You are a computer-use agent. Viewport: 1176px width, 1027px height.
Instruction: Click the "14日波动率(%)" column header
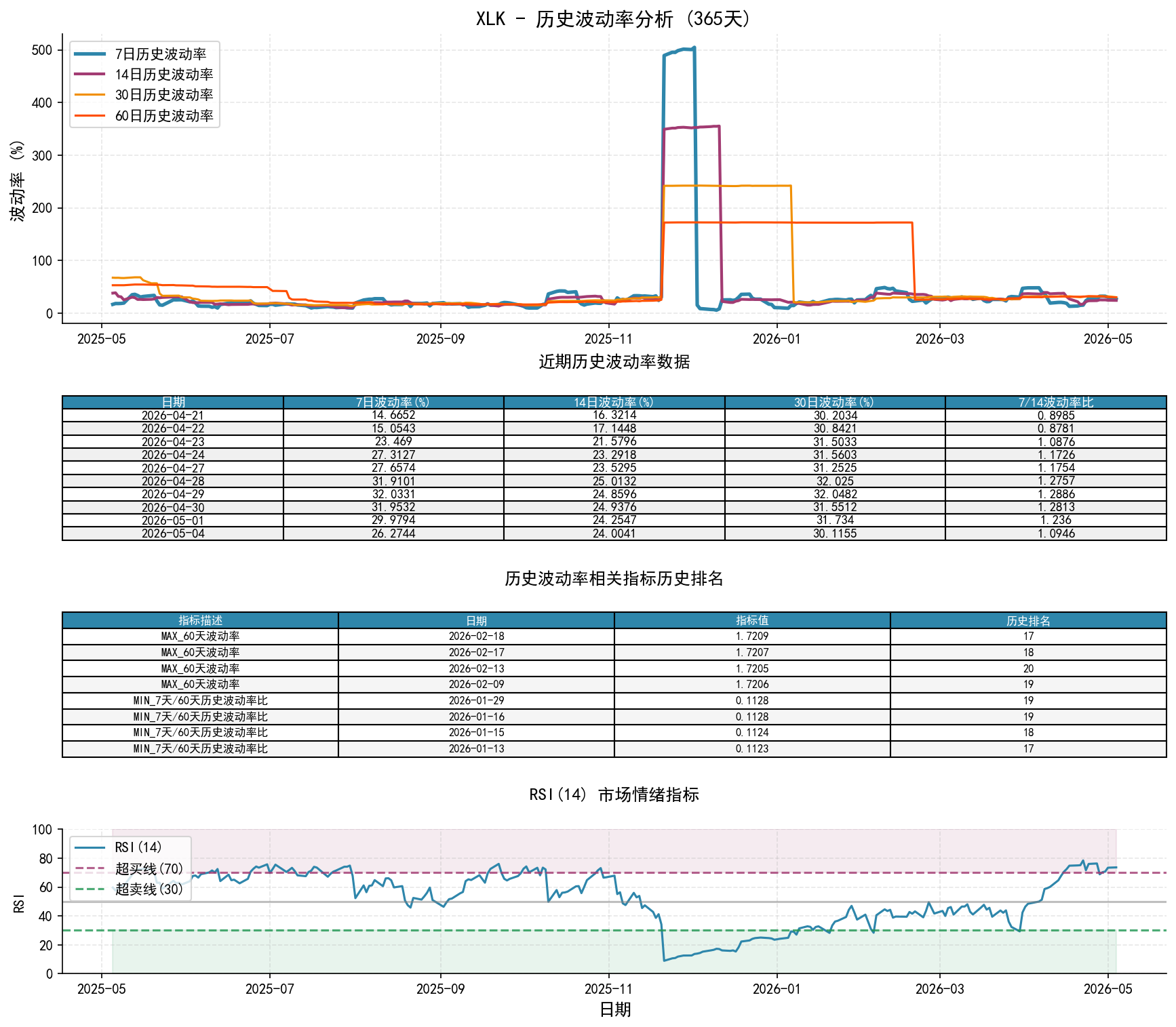614,403
